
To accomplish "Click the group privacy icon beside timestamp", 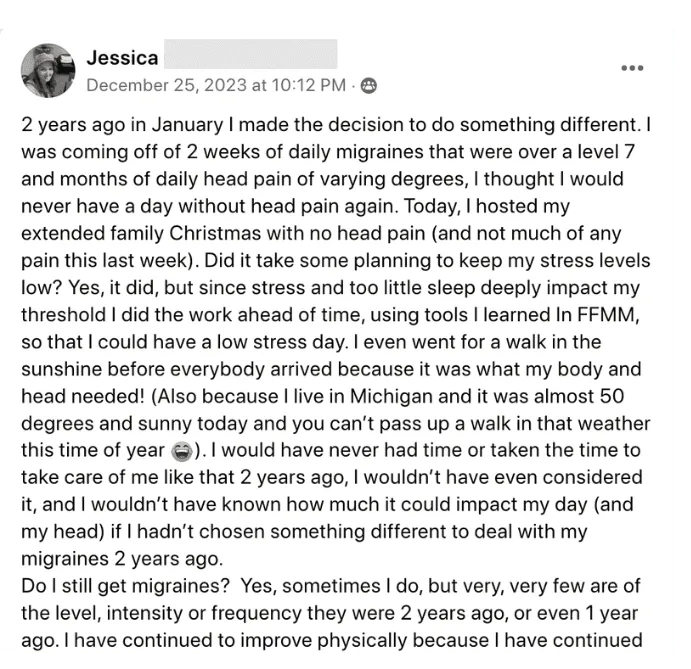I will pos(369,85).
